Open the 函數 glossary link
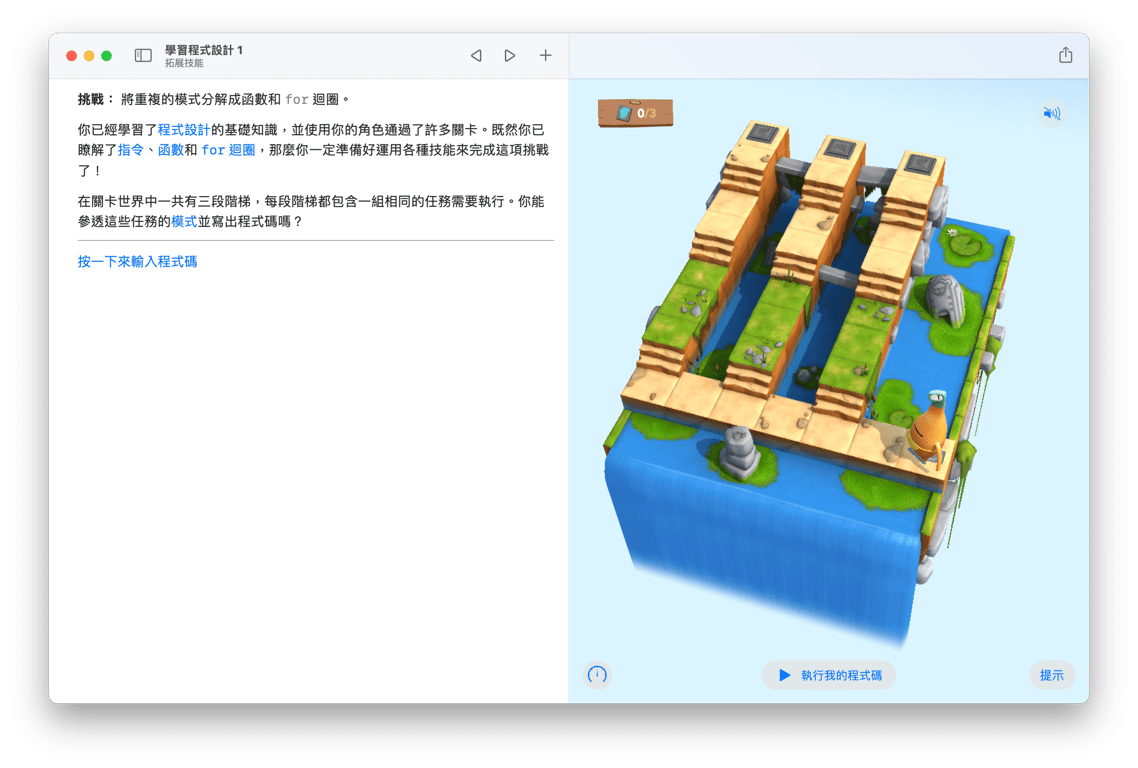Viewport: 1138px width, 768px height. tap(171, 150)
